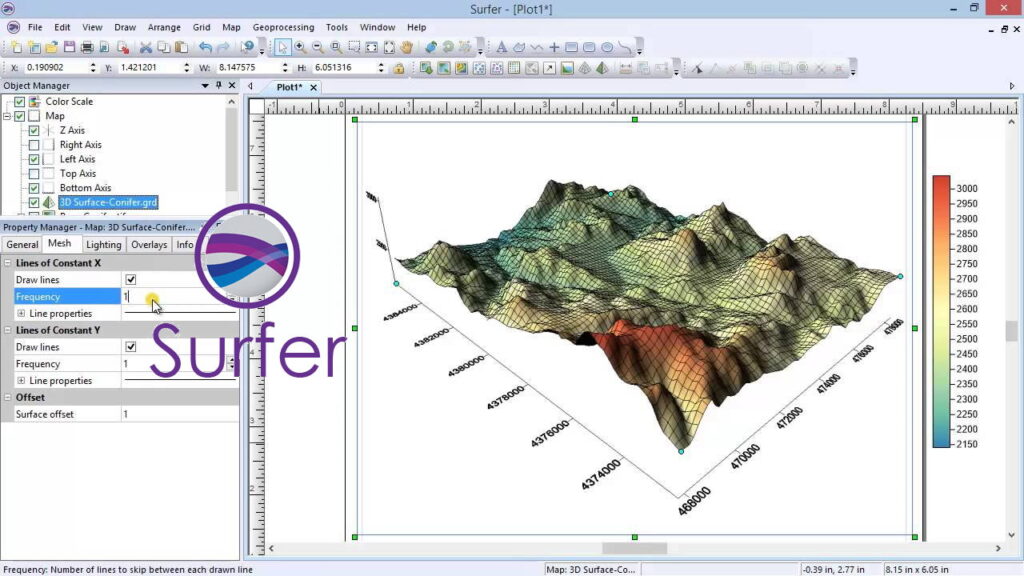
Task: Enable the Right Axis checkbox
Action: (34, 145)
